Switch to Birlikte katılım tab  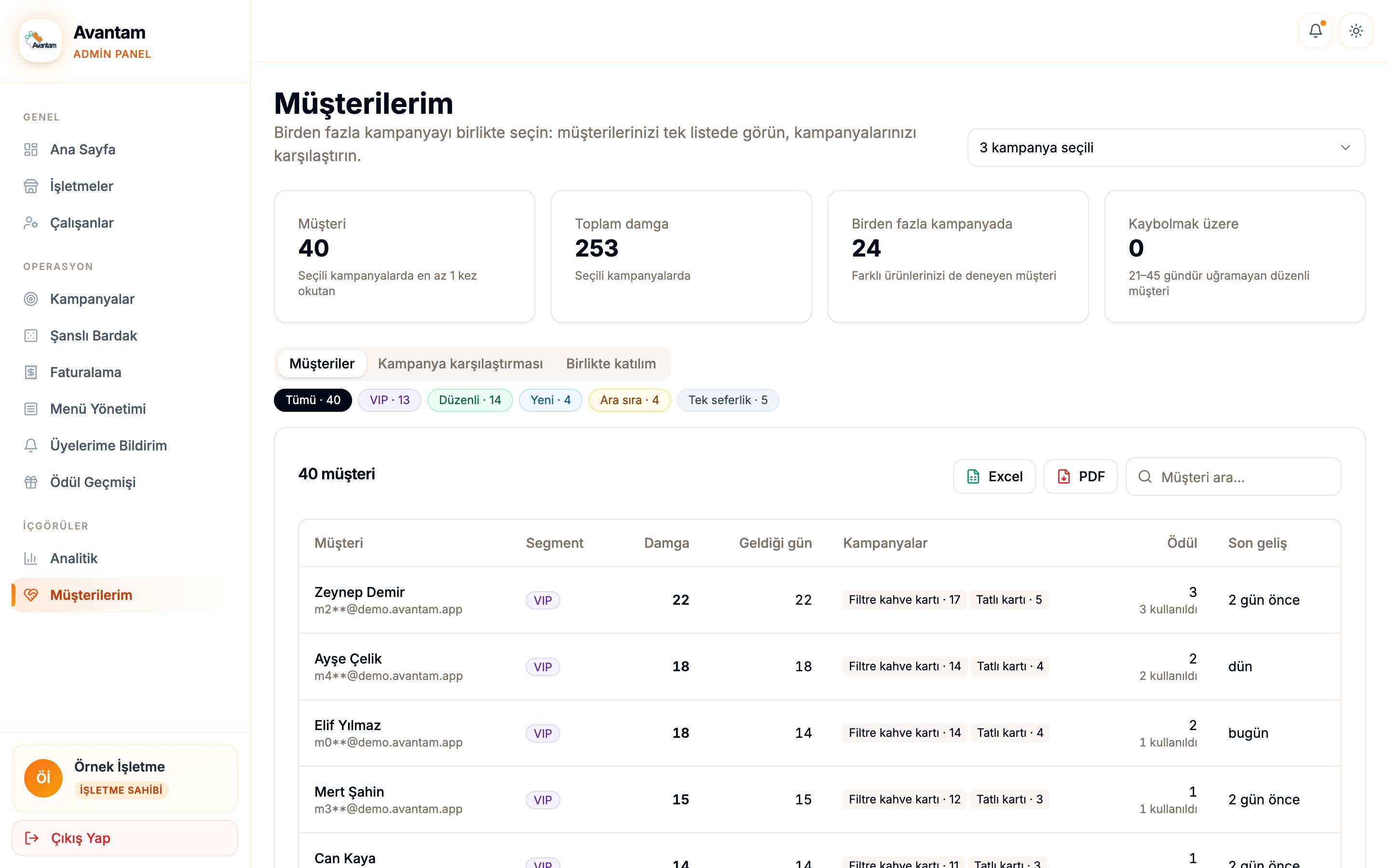tap(611, 364)
